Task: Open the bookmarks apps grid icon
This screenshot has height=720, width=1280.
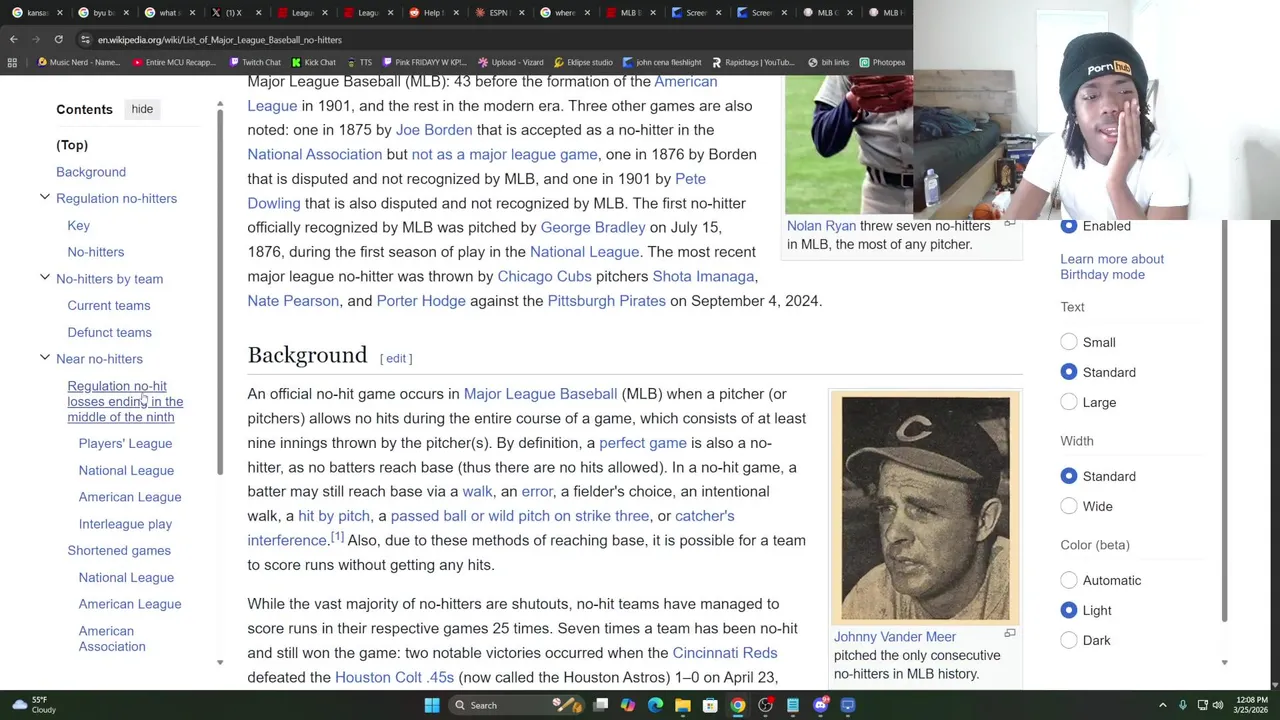Action: coord(12,62)
